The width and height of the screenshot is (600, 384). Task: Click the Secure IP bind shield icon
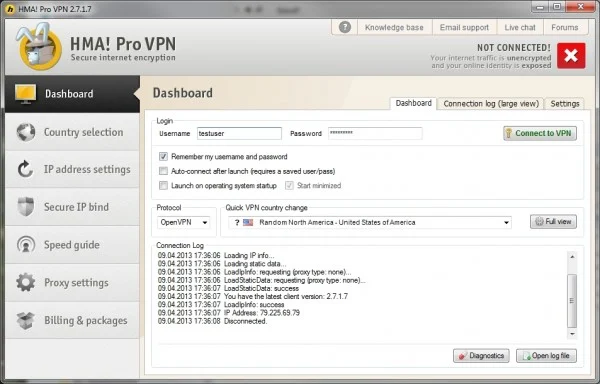point(26,207)
